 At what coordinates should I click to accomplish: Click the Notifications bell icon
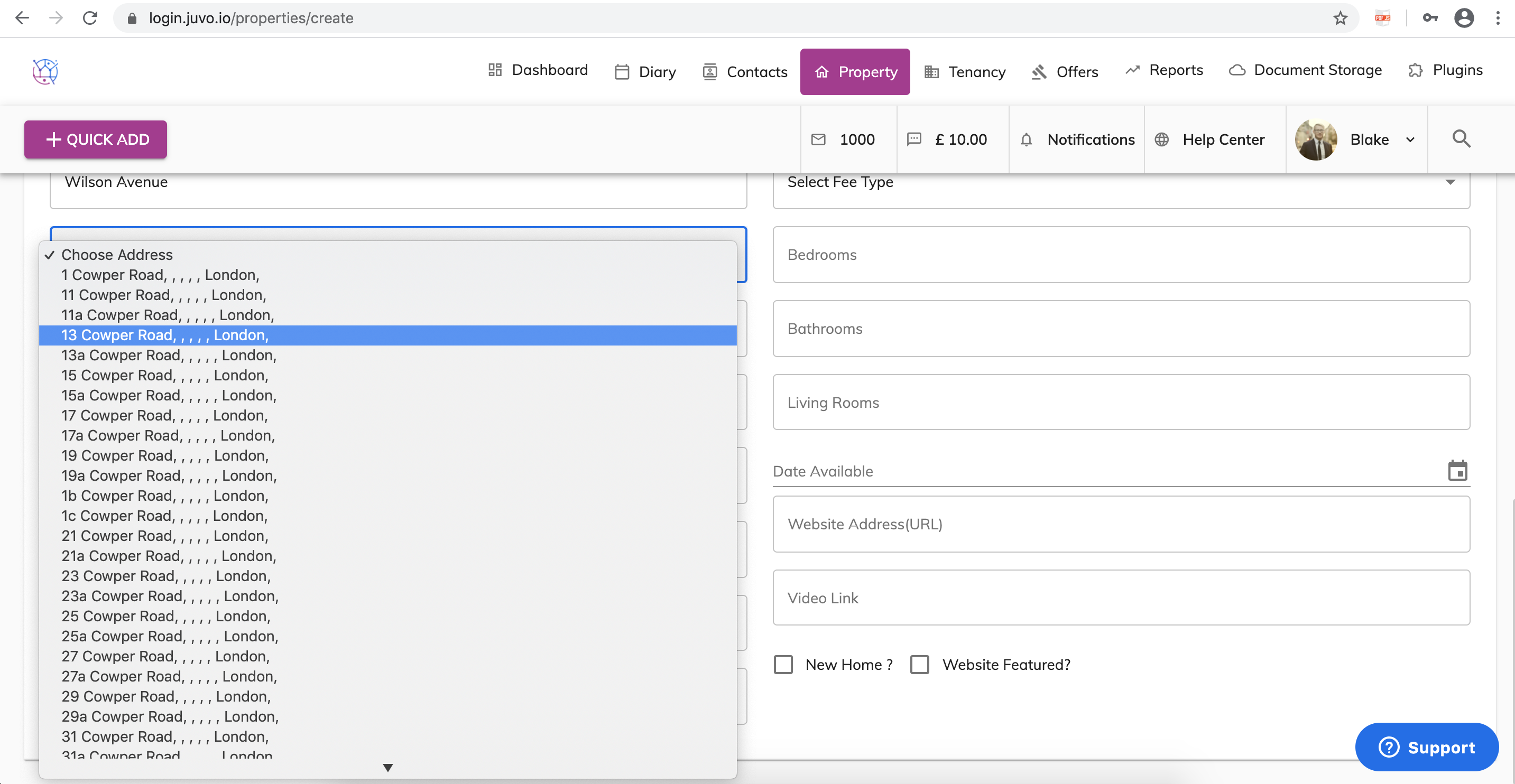(x=1026, y=140)
